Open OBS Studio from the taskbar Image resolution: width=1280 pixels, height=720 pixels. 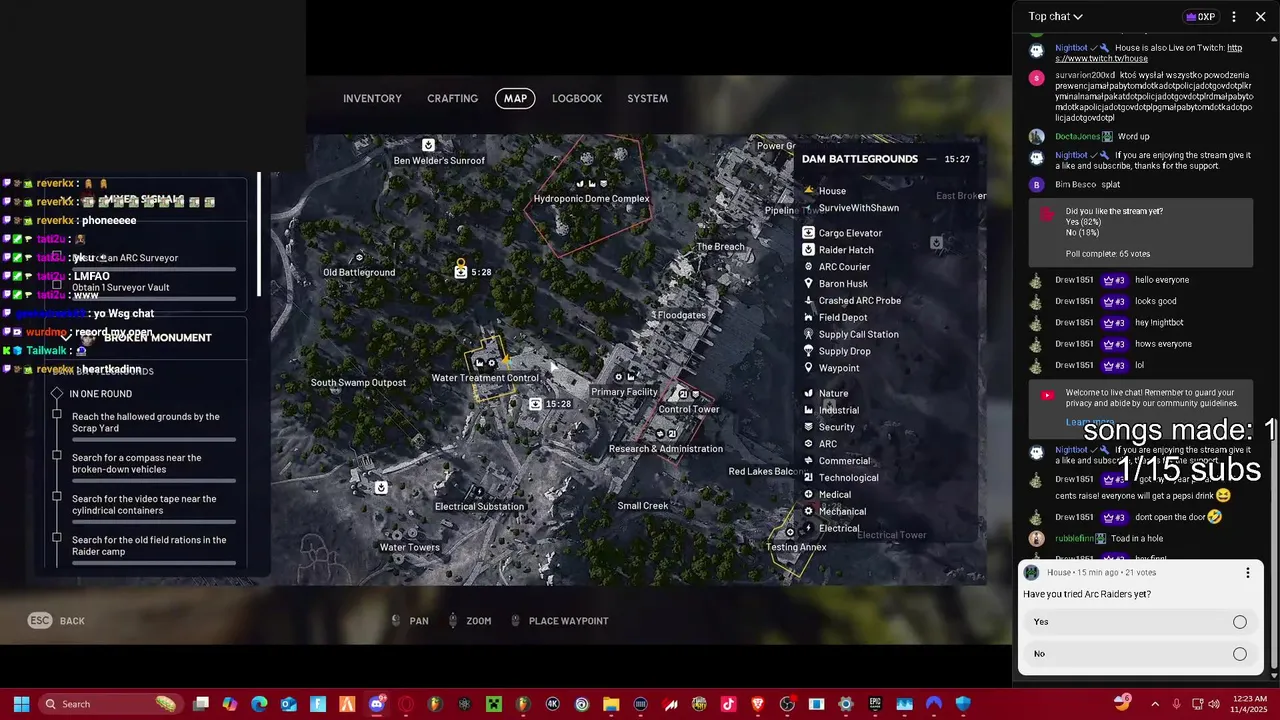tap(787, 704)
